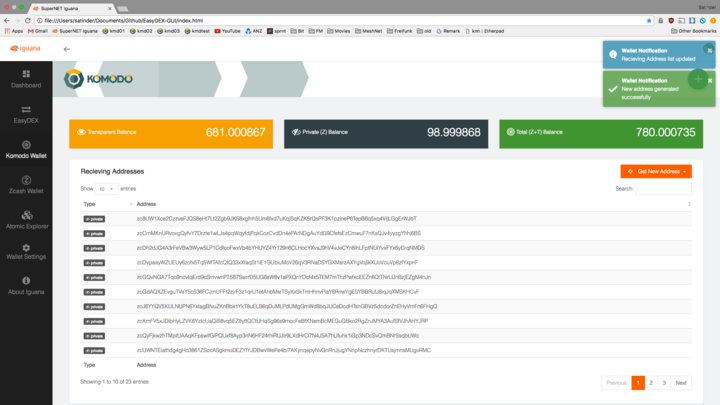Screen dimensions: 720x405
Task: Click the back arrow in app header
Action: tap(67, 49)
